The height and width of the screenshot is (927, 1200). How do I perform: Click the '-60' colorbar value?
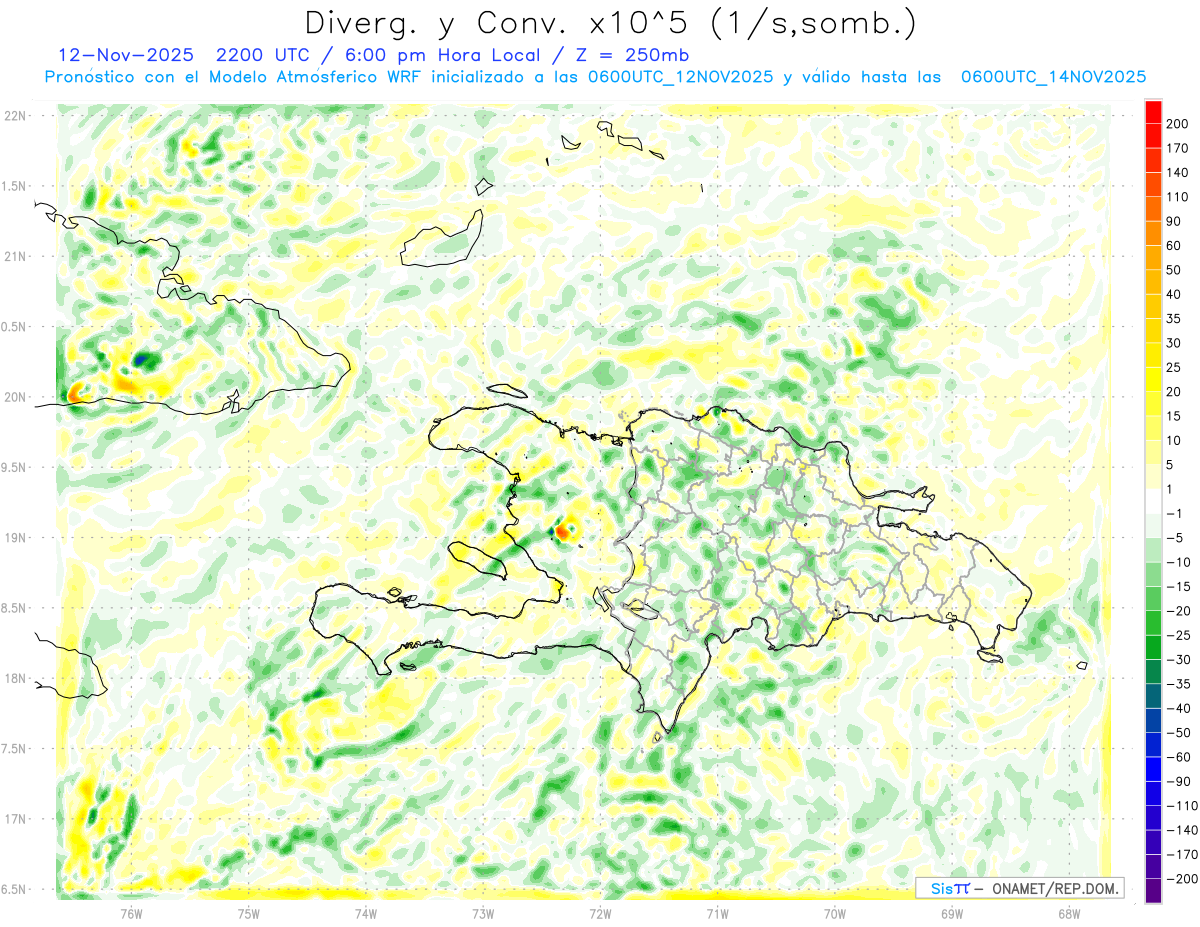(1178, 757)
